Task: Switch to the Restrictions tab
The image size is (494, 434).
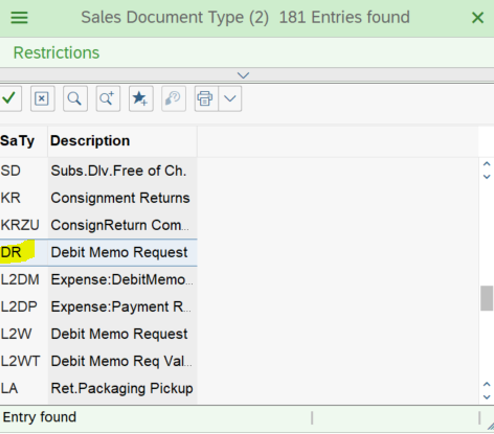Action: [x=56, y=53]
